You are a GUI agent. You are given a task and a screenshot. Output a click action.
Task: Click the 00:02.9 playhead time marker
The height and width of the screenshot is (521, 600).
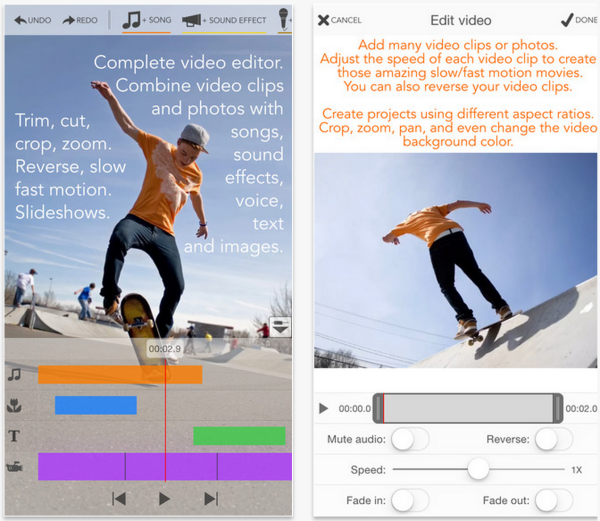pos(165,349)
